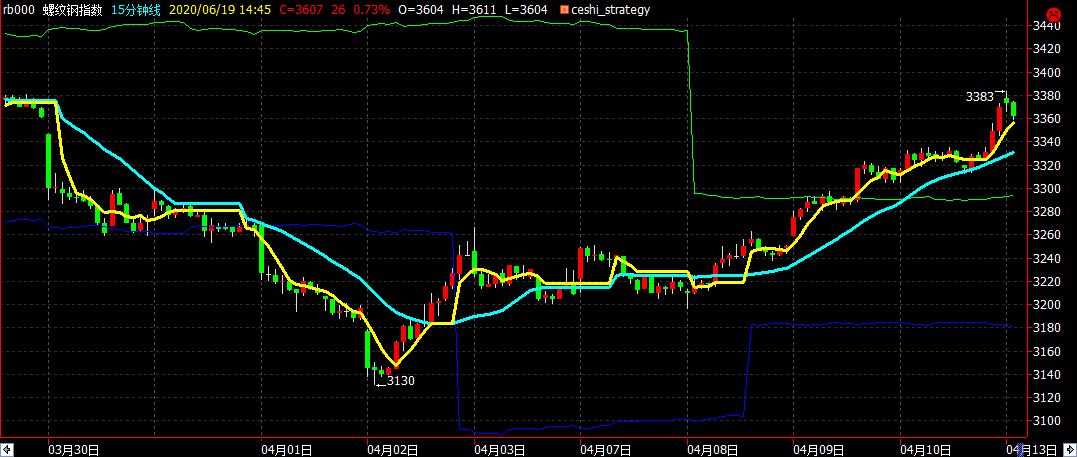
Task: Select the 3383 high price annotation
Action: tap(980, 97)
